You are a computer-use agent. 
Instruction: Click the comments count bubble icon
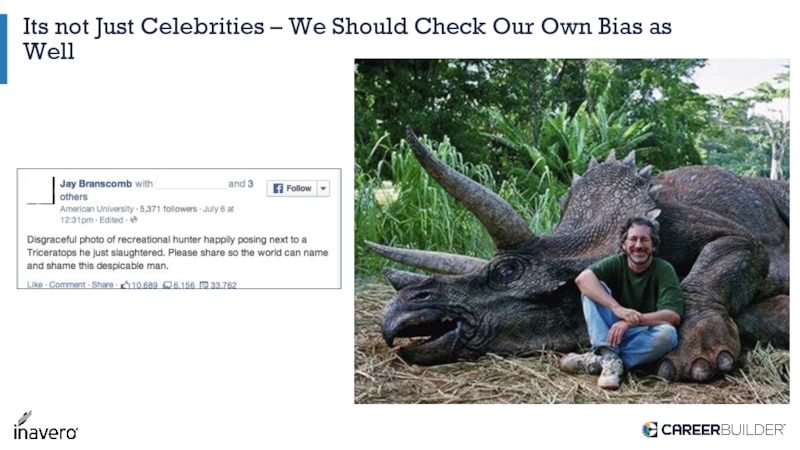pyautogui.click(x=167, y=285)
